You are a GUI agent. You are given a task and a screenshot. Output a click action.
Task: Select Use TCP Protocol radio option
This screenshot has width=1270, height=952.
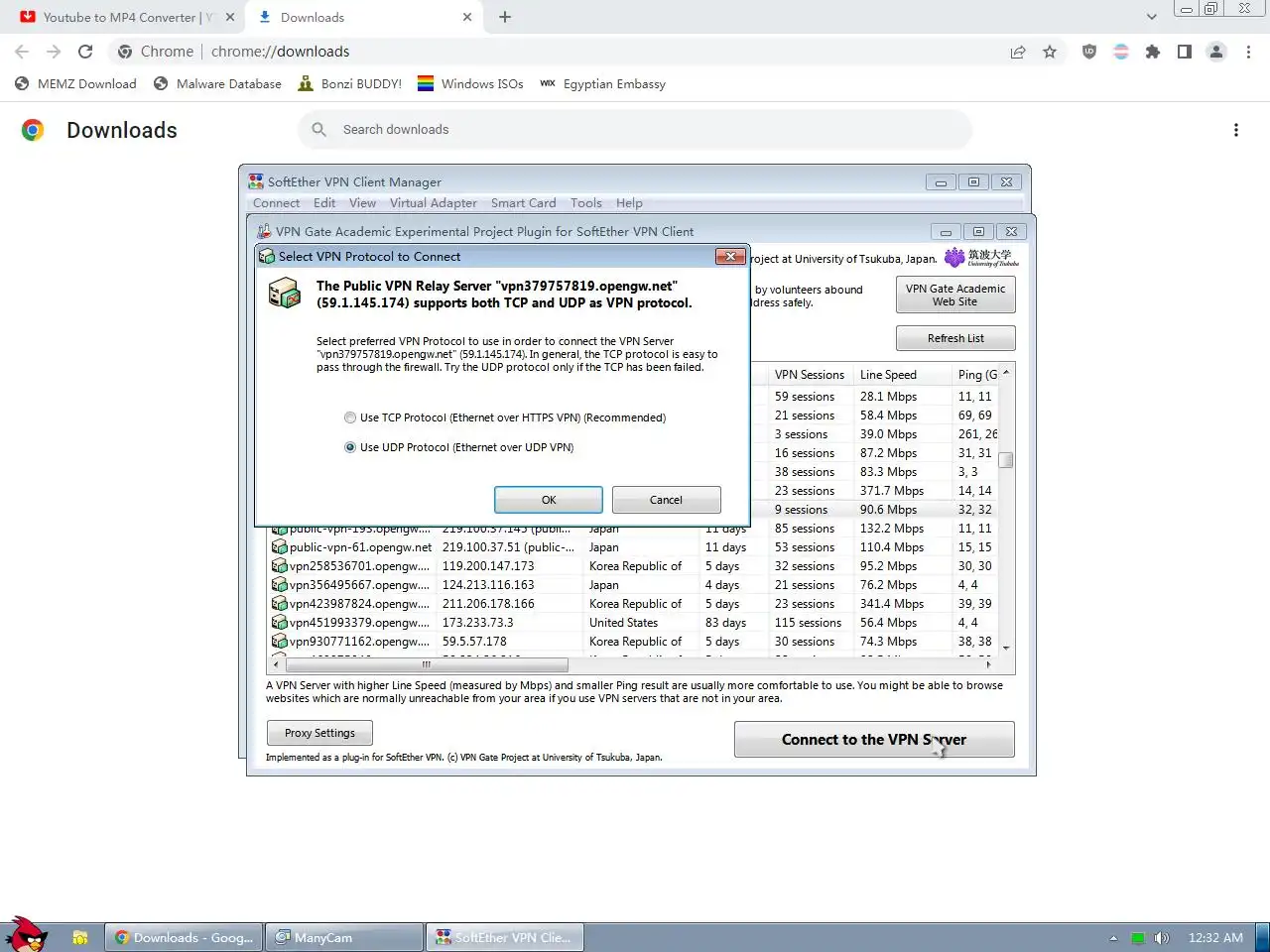(350, 417)
